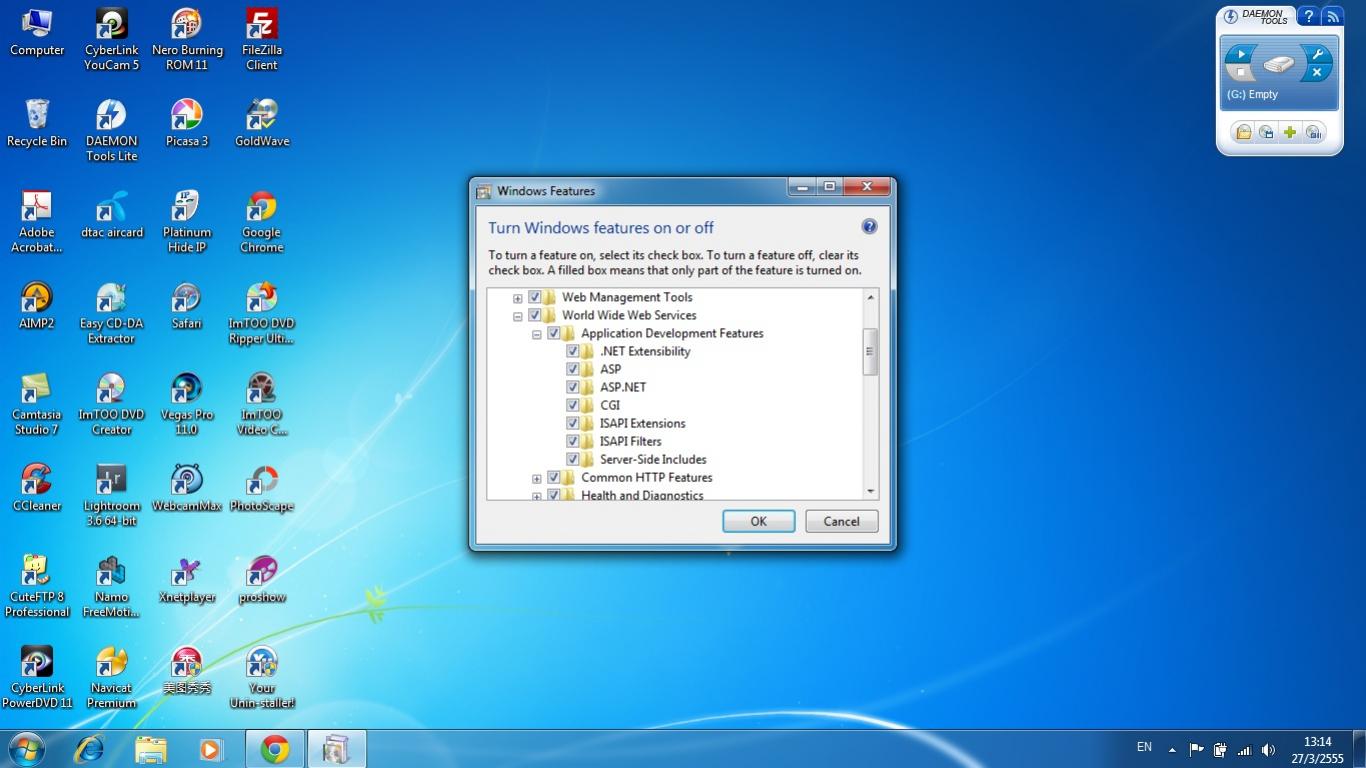Screen dimensions: 1366x768
Task: Expand the Common HTTP Features node
Action: pos(537,478)
